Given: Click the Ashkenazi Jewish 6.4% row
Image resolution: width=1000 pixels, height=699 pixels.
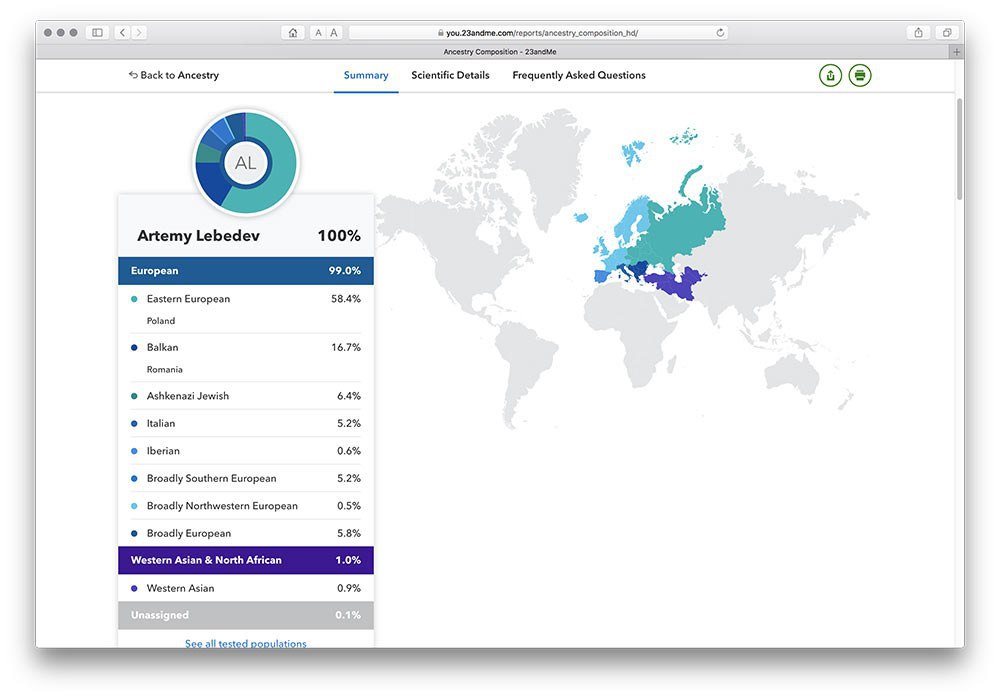Looking at the screenshot, I should click(x=246, y=395).
